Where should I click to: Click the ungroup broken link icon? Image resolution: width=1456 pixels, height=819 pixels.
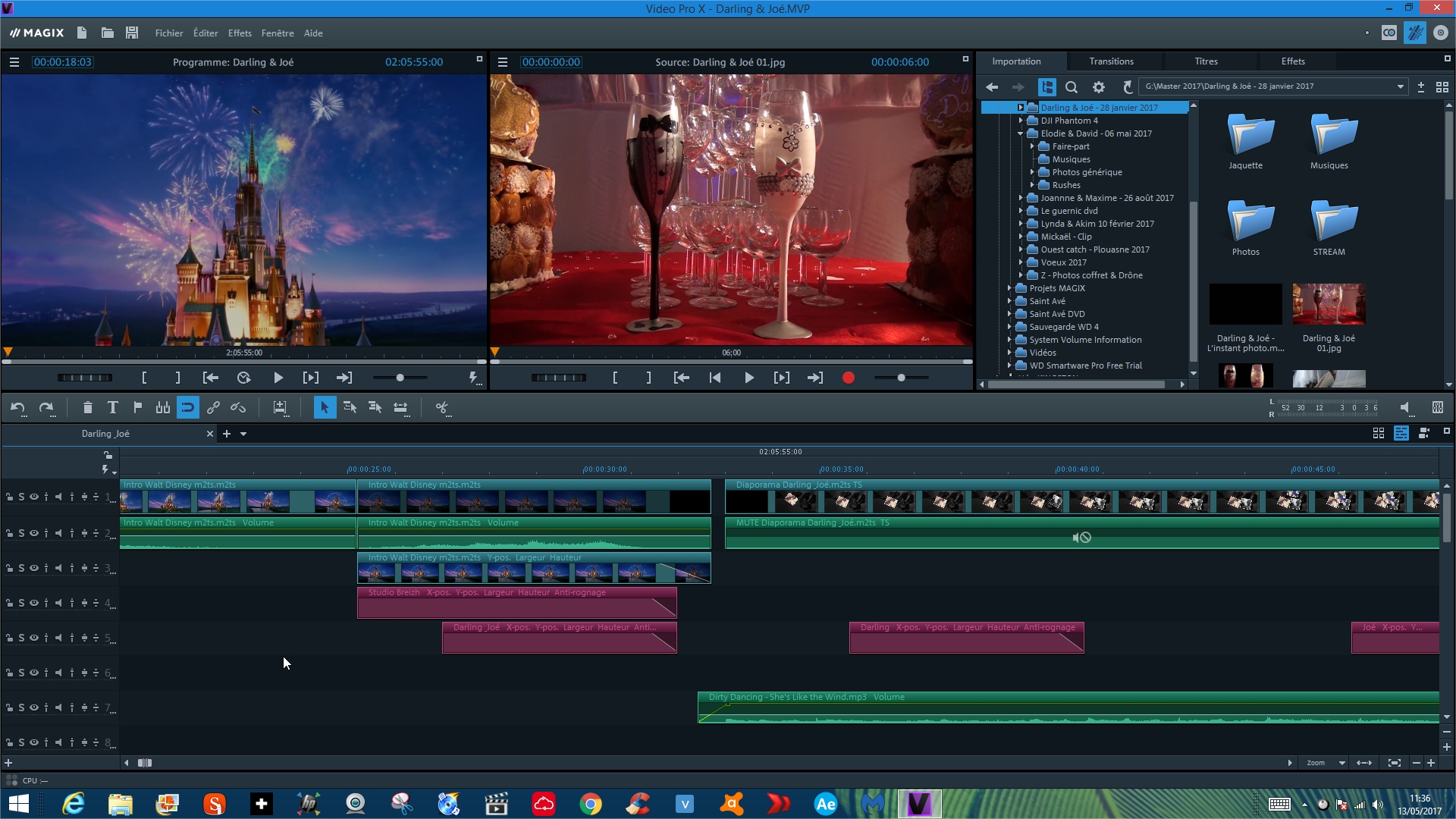[x=238, y=408]
